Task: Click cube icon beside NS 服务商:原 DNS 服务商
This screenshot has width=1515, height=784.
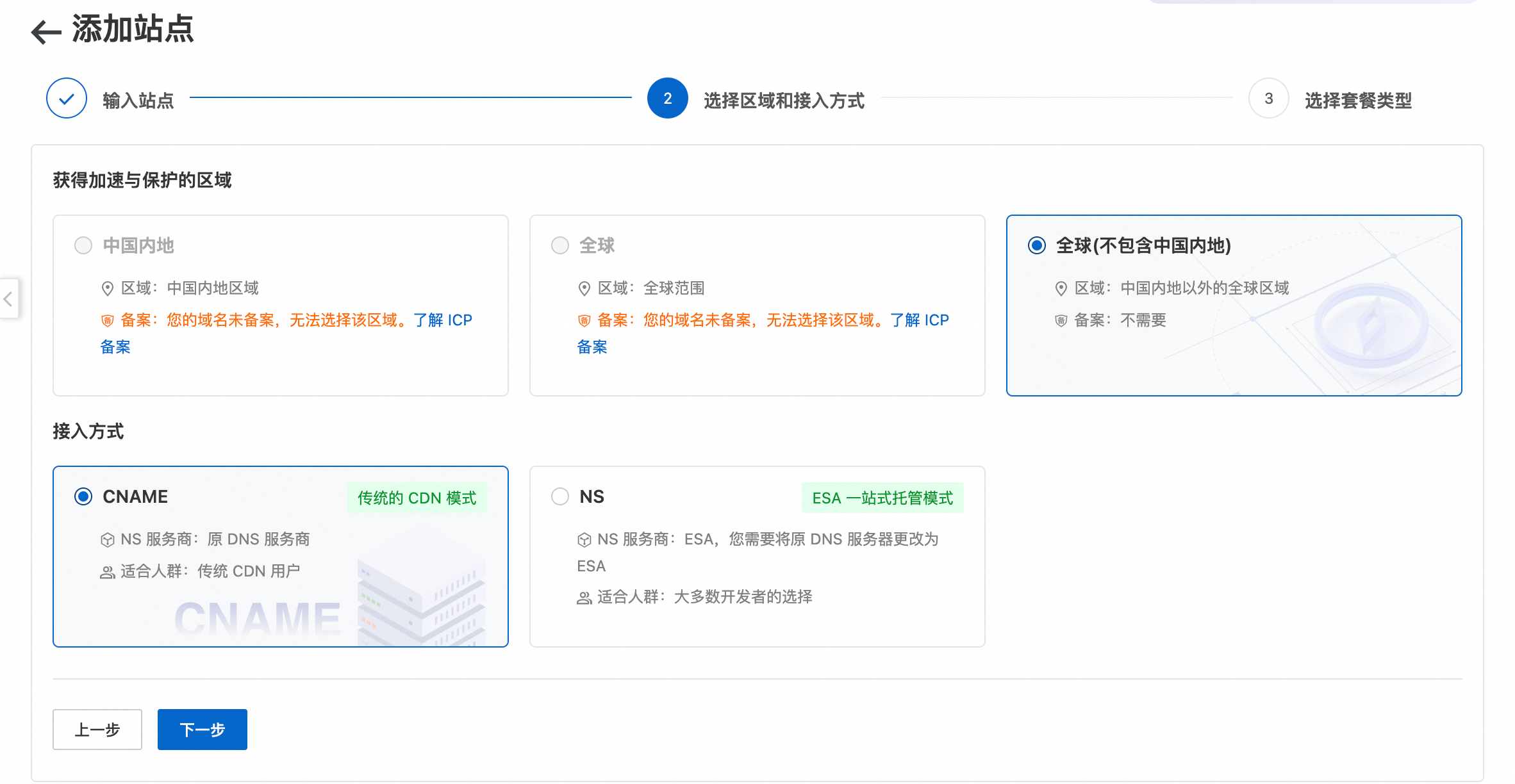Action: click(108, 540)
